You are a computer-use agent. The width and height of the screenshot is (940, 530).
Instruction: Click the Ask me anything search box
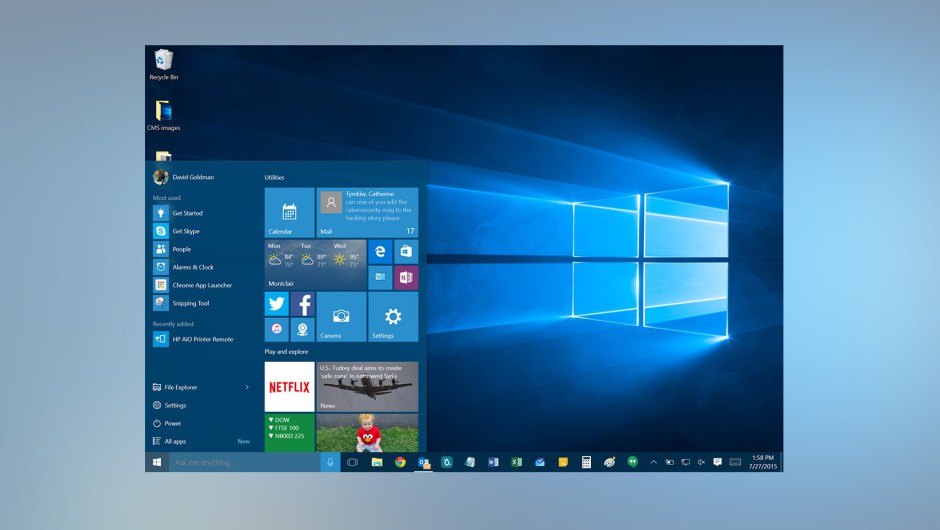[x=244, y=462]
